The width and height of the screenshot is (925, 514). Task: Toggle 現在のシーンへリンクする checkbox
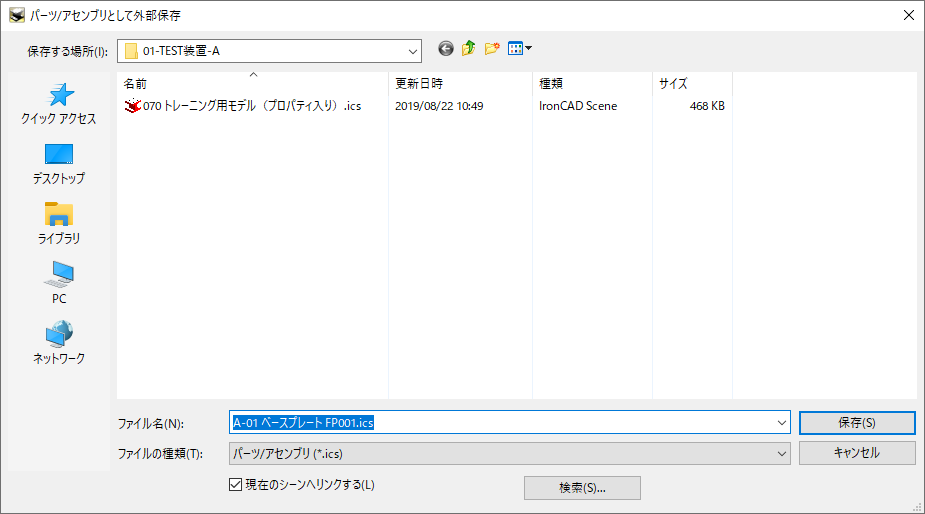tap(235, 484)
